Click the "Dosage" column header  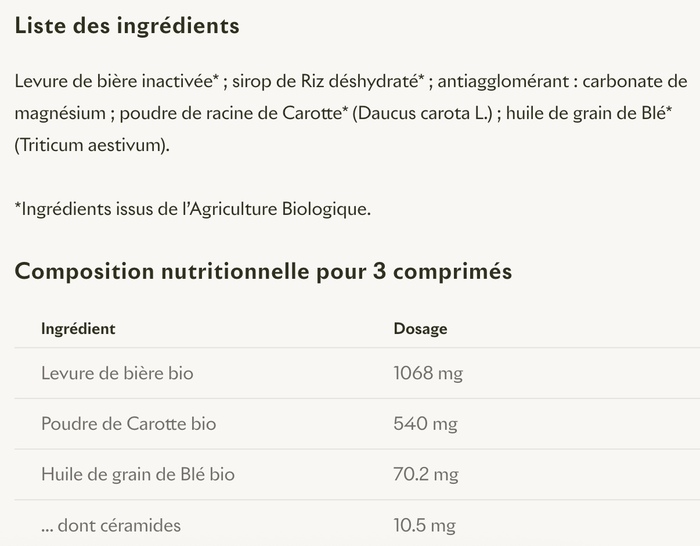tap(420, 328)
